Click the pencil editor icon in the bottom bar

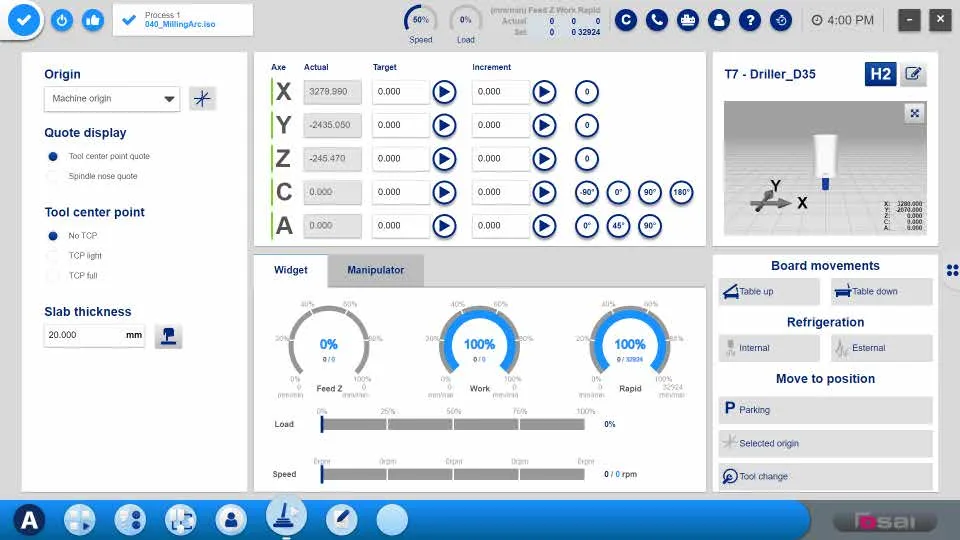342,520
